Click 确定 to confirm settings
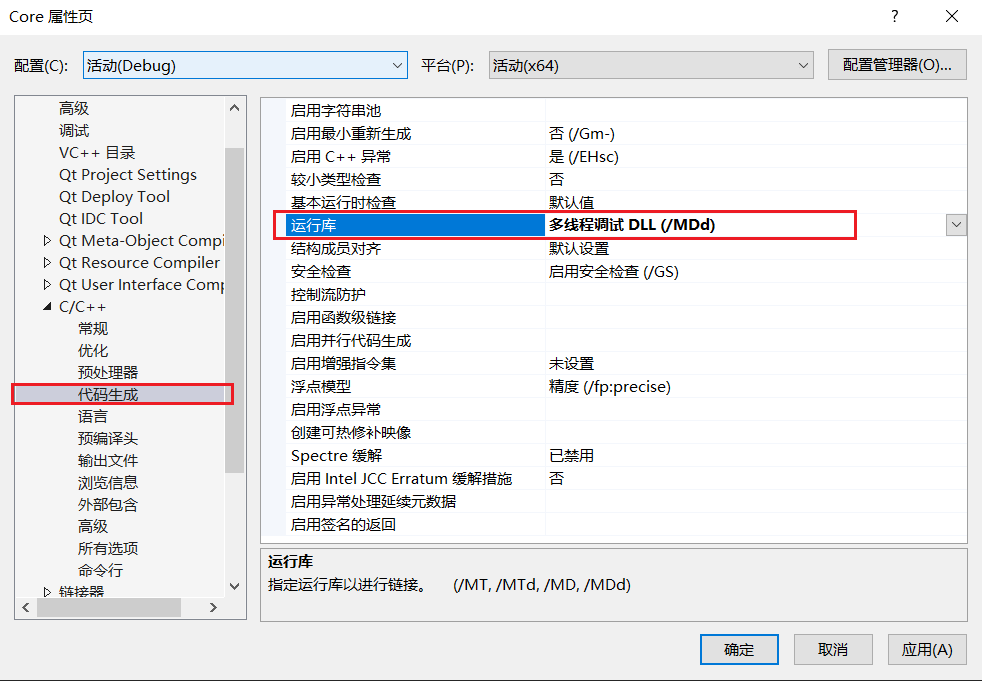This screenshot has width=982, height=681. (x=739, y=649)
